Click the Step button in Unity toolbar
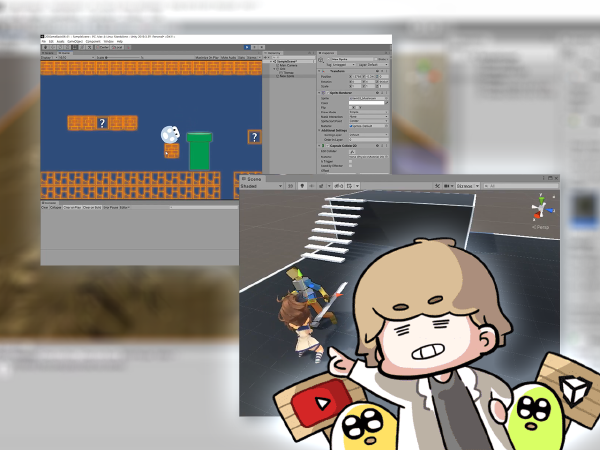600x450 pixels. tap(262, 47)
